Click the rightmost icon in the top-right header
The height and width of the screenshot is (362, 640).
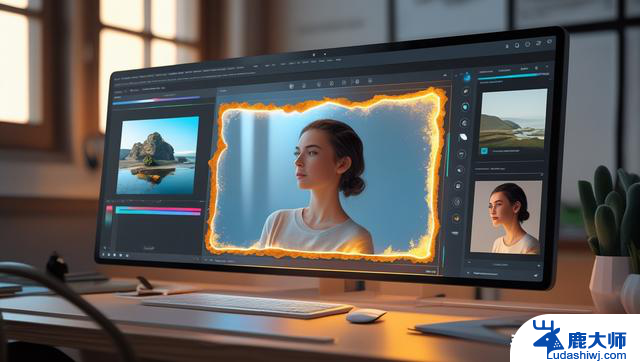(x=549, y=42)
